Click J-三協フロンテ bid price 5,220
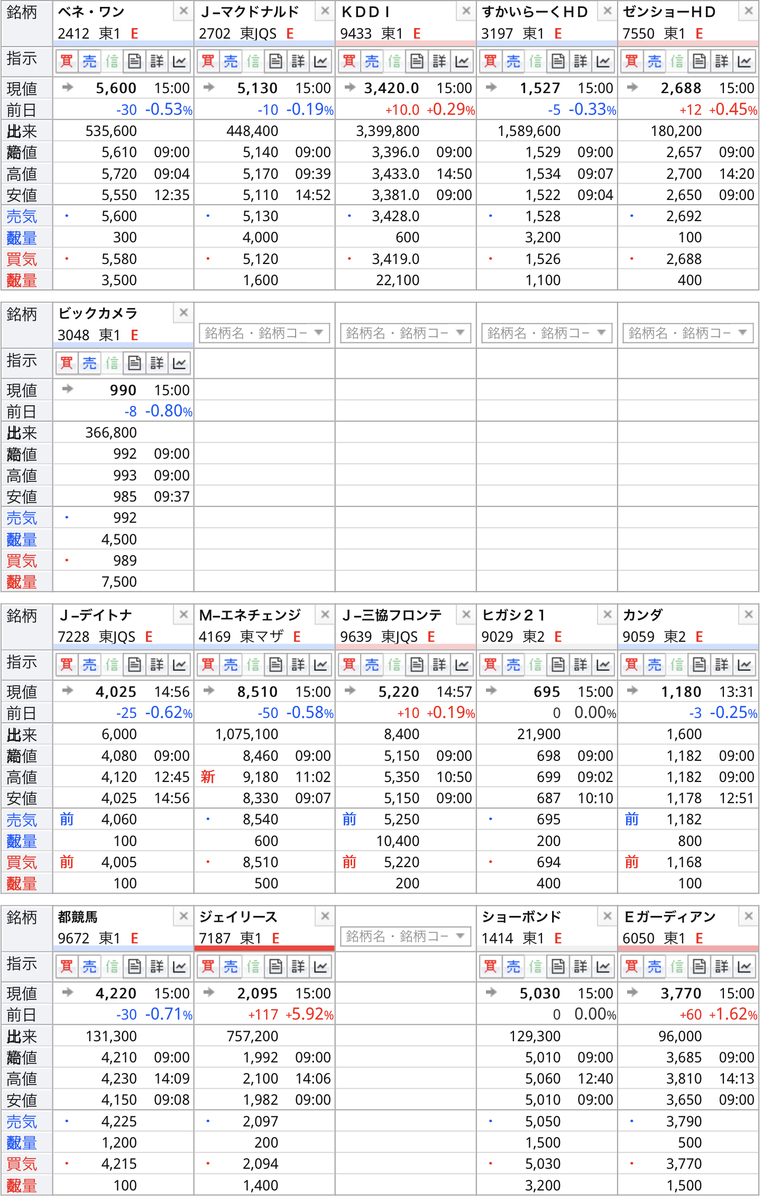 tap(400, 861)
